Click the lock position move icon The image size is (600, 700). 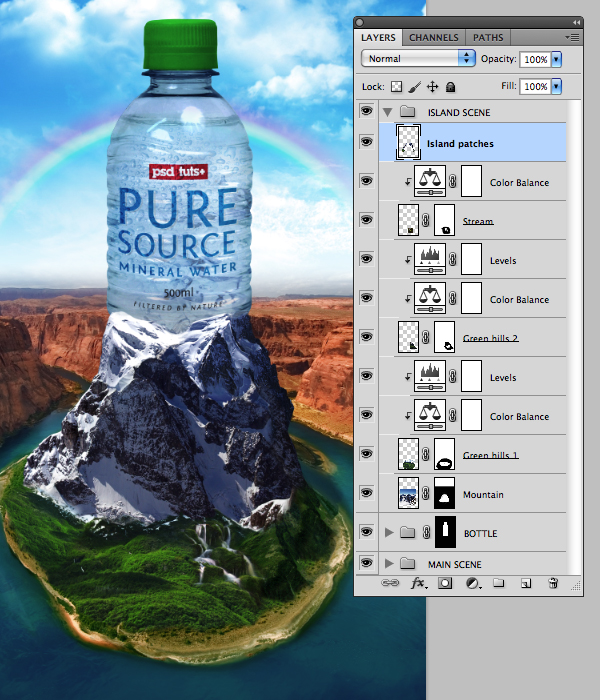tap(433, 87)
